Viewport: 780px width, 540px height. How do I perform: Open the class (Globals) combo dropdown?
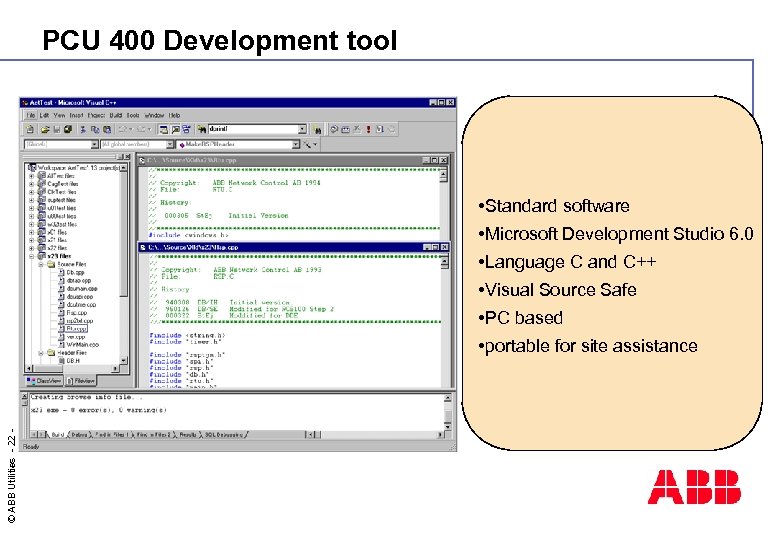[x=95, y=145]
